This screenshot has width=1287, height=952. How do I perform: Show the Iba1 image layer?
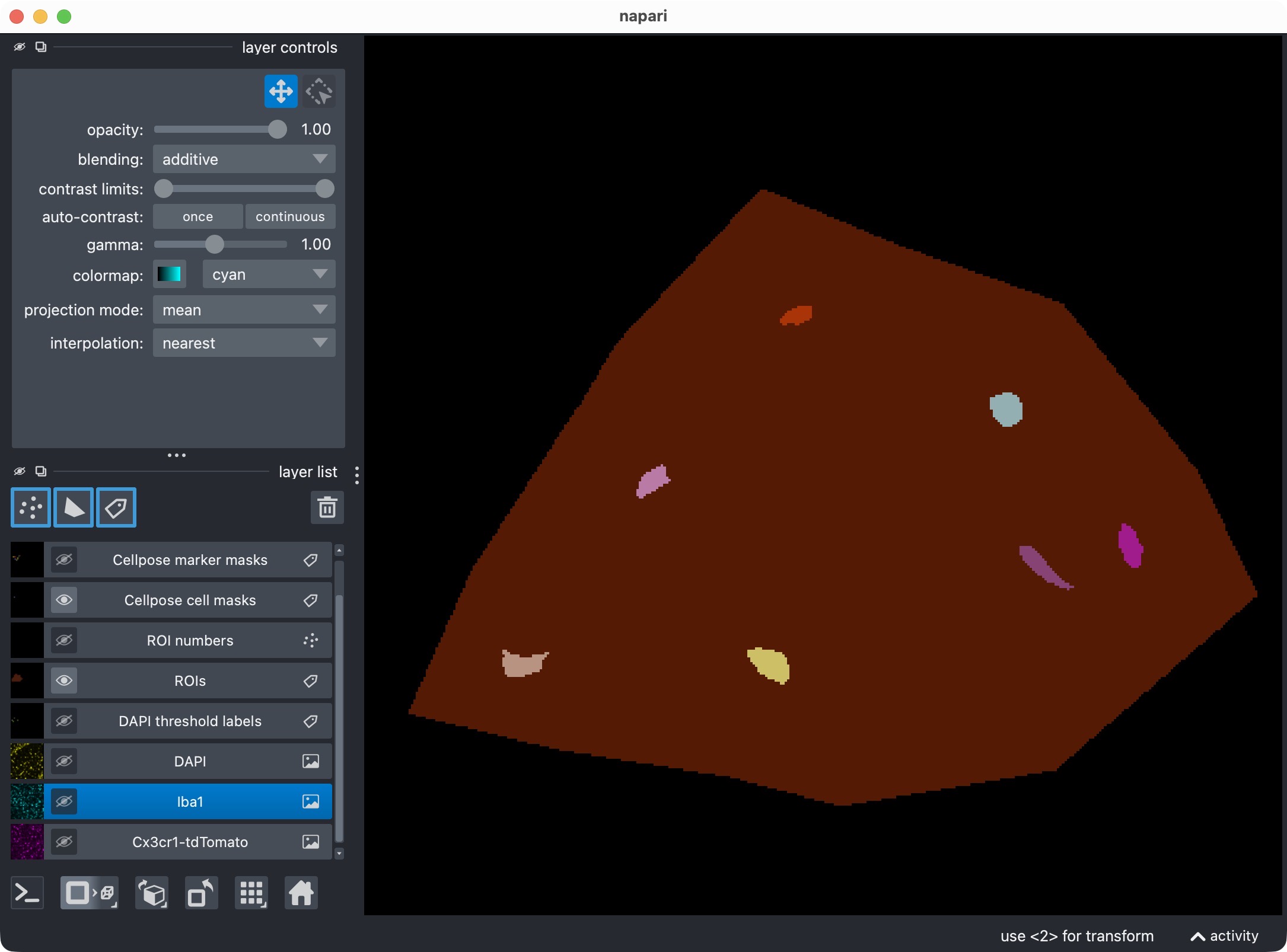pyautogui.click(x=64, y=802)
